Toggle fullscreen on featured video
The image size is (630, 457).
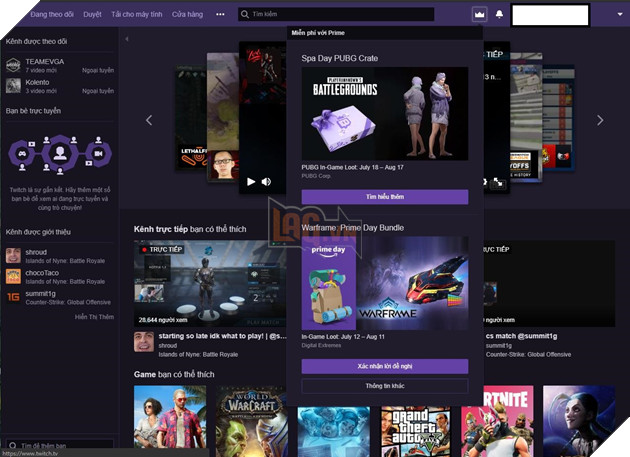click(498, 182)
